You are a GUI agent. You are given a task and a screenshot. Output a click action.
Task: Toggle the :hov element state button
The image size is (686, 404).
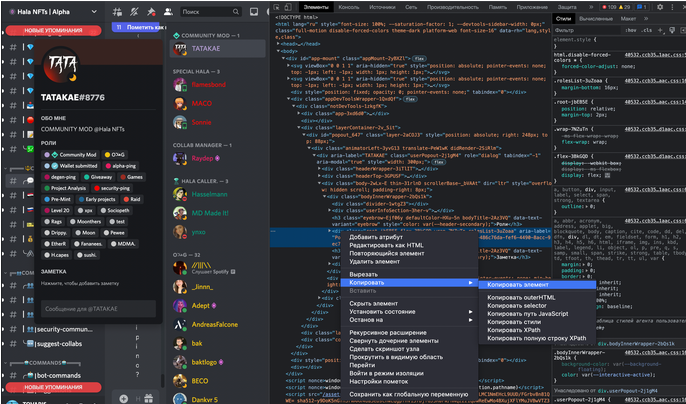click(x=630, y=30)
